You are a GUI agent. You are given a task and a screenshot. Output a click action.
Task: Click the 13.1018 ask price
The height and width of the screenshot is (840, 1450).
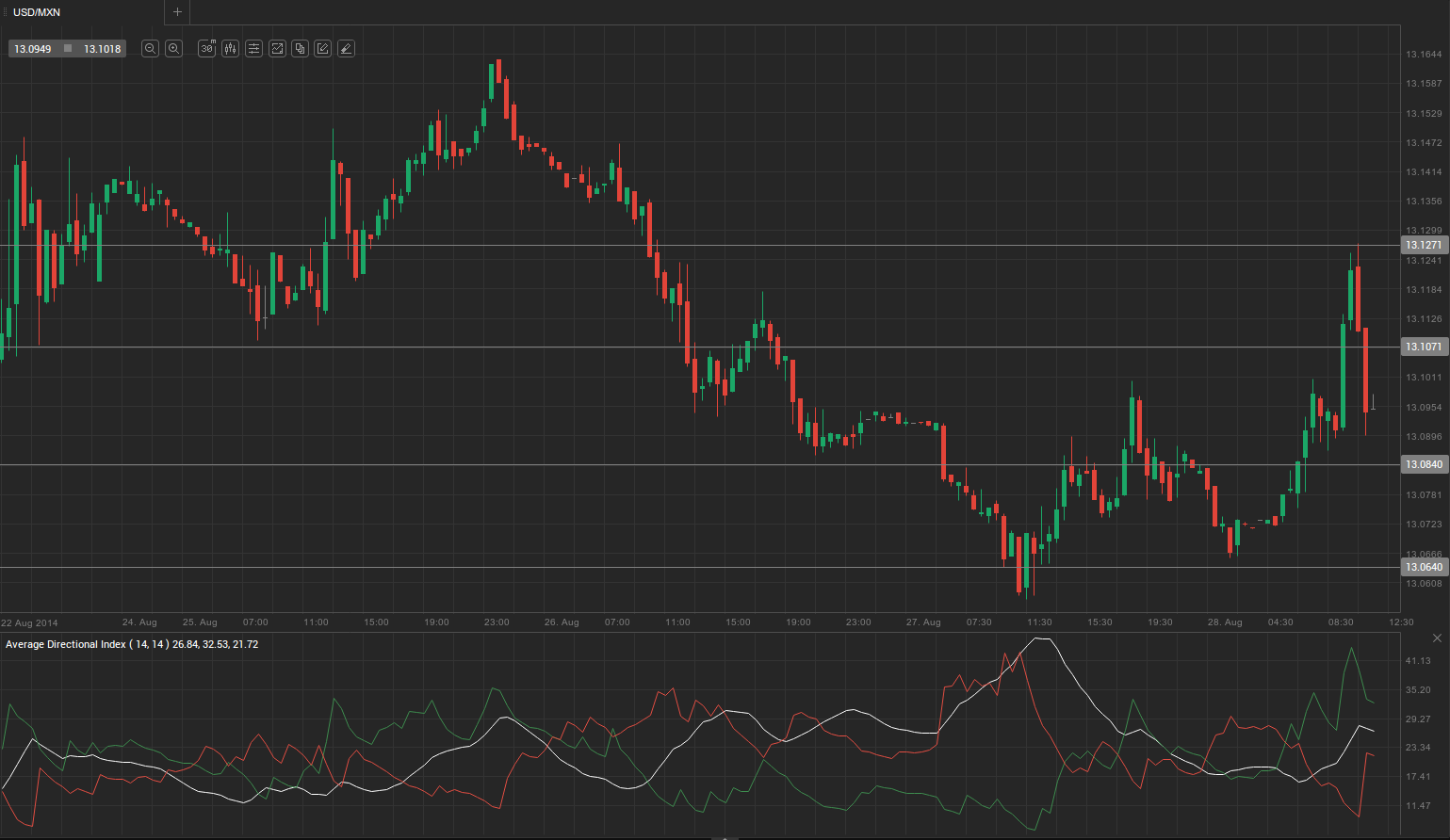click(x=102, y=49)
